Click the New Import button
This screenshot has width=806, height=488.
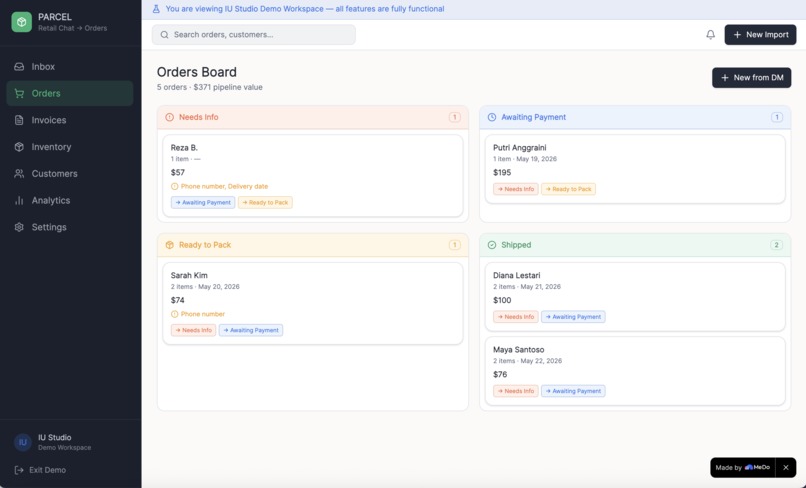(760, 34)
